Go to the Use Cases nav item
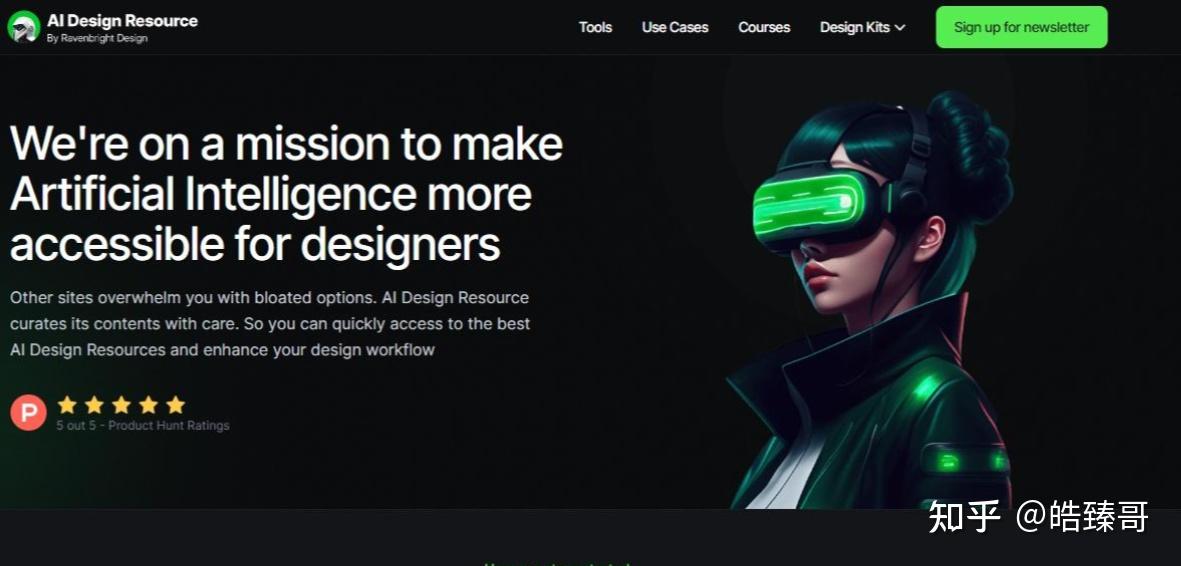This screenshot has height=566, width=1181. [x=675, y=27]
